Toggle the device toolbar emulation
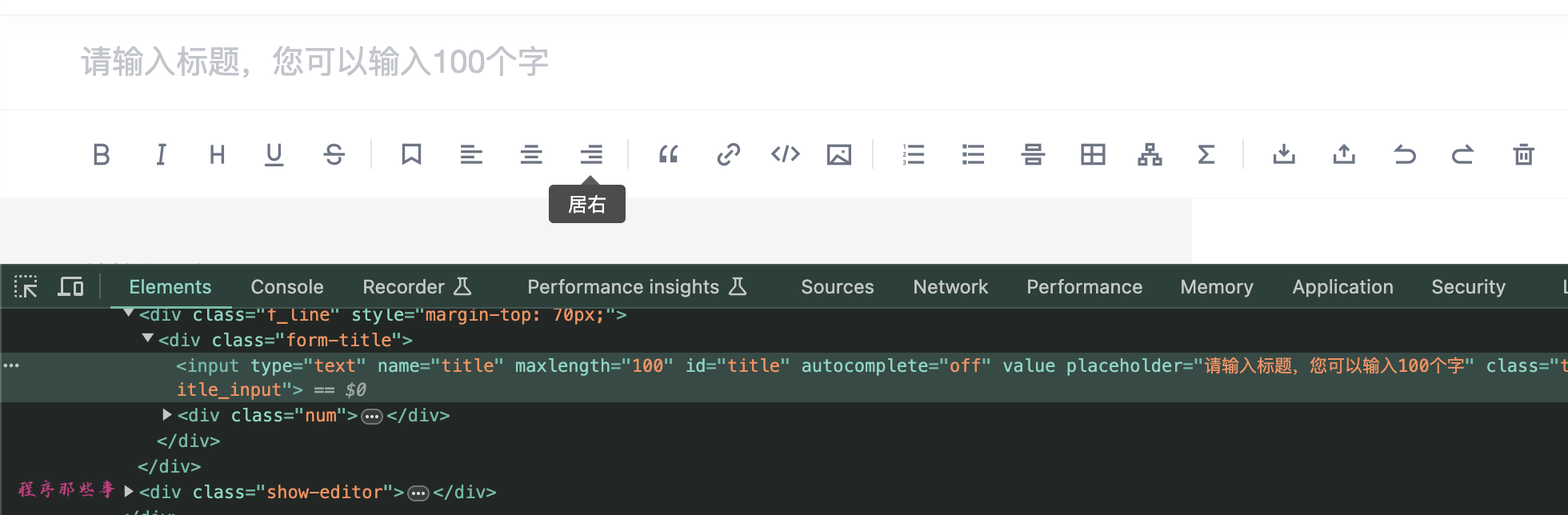The image size is (1568, 515). point(70,286)
